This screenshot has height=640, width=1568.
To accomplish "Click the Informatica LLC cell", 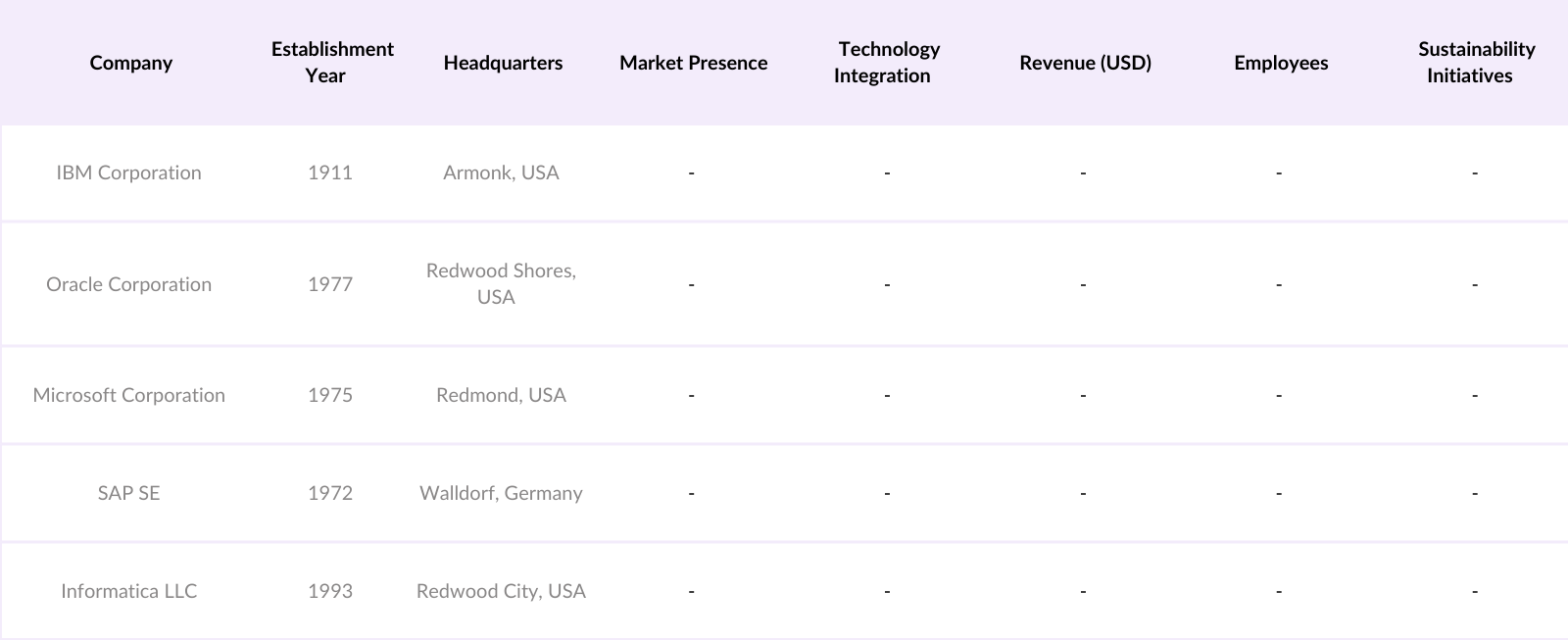I will point(128,591).
